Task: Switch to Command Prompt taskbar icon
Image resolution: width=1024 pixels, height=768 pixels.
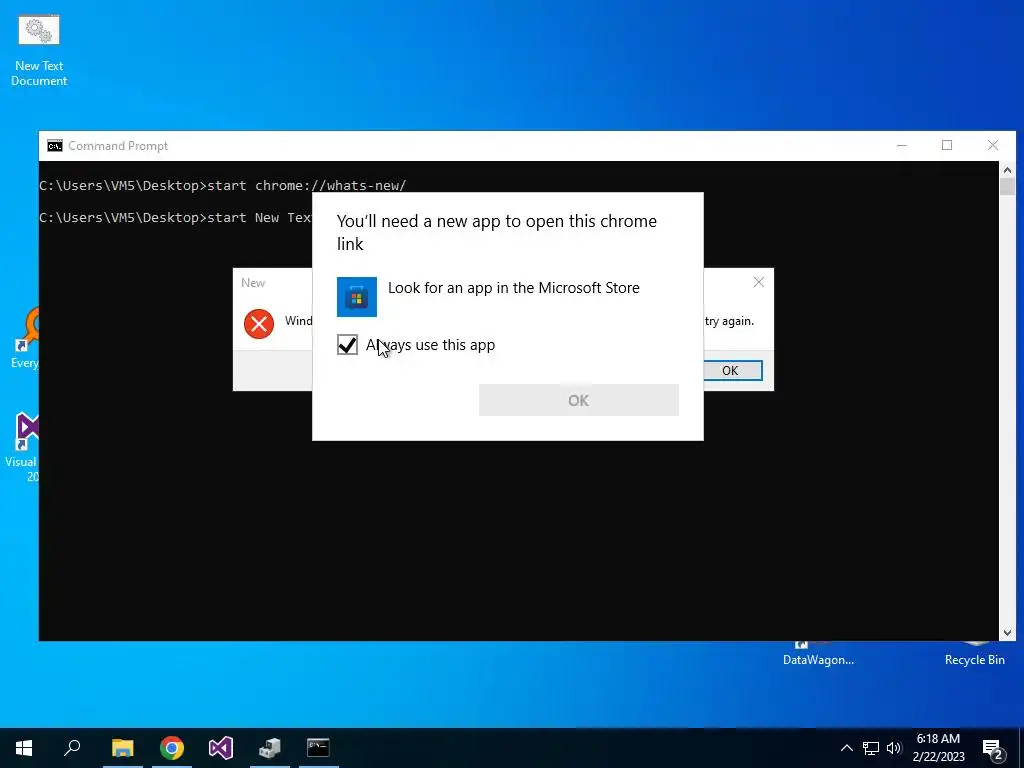Action: [x=318, y=748]
